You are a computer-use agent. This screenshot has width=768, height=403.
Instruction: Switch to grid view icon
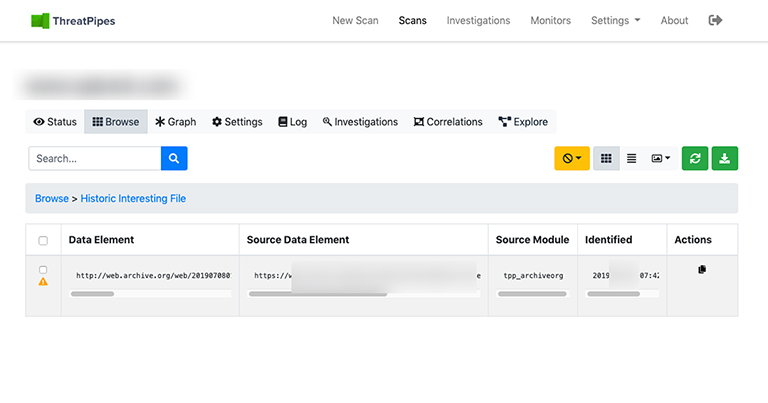[606, 158]
